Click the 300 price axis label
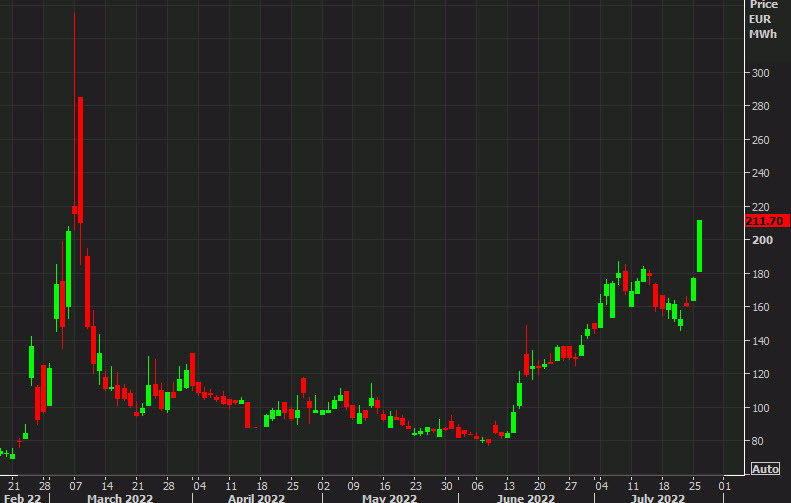 [760, 73]
